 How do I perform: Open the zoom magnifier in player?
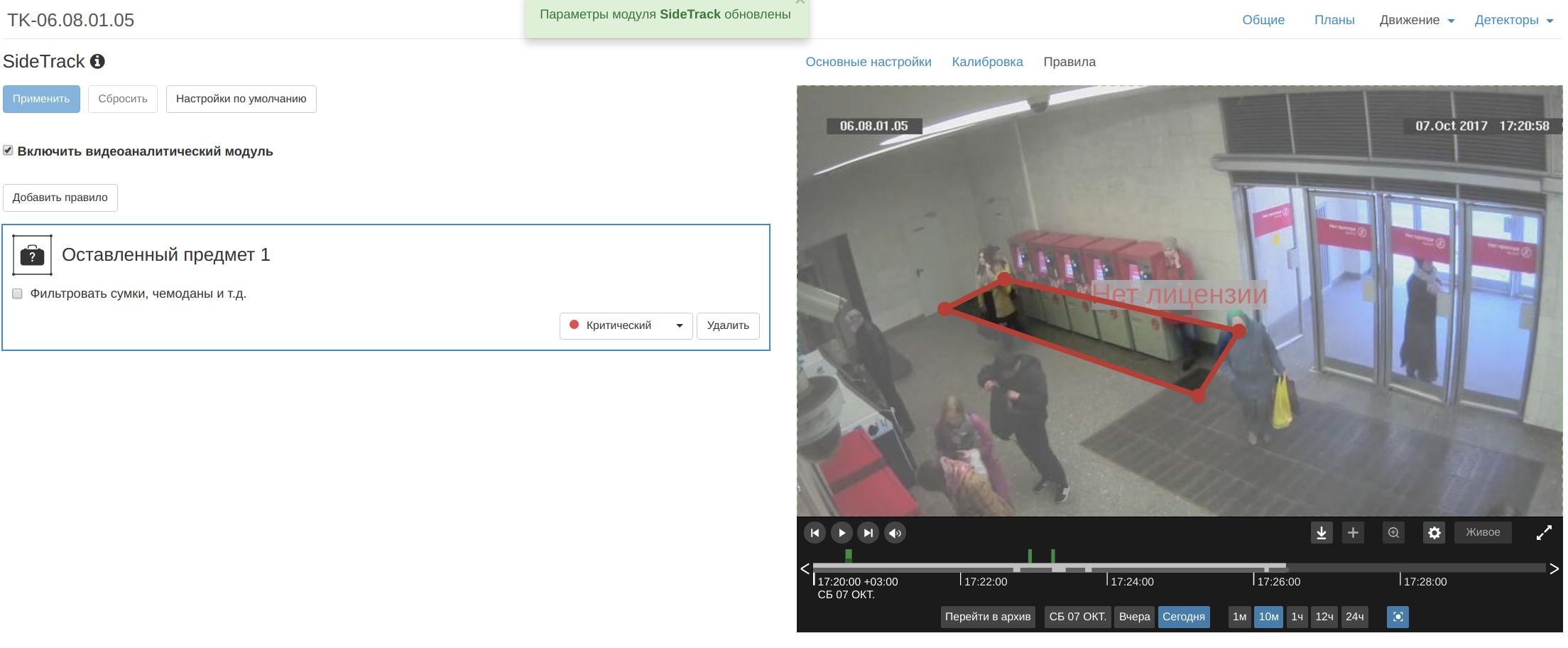1394,533
